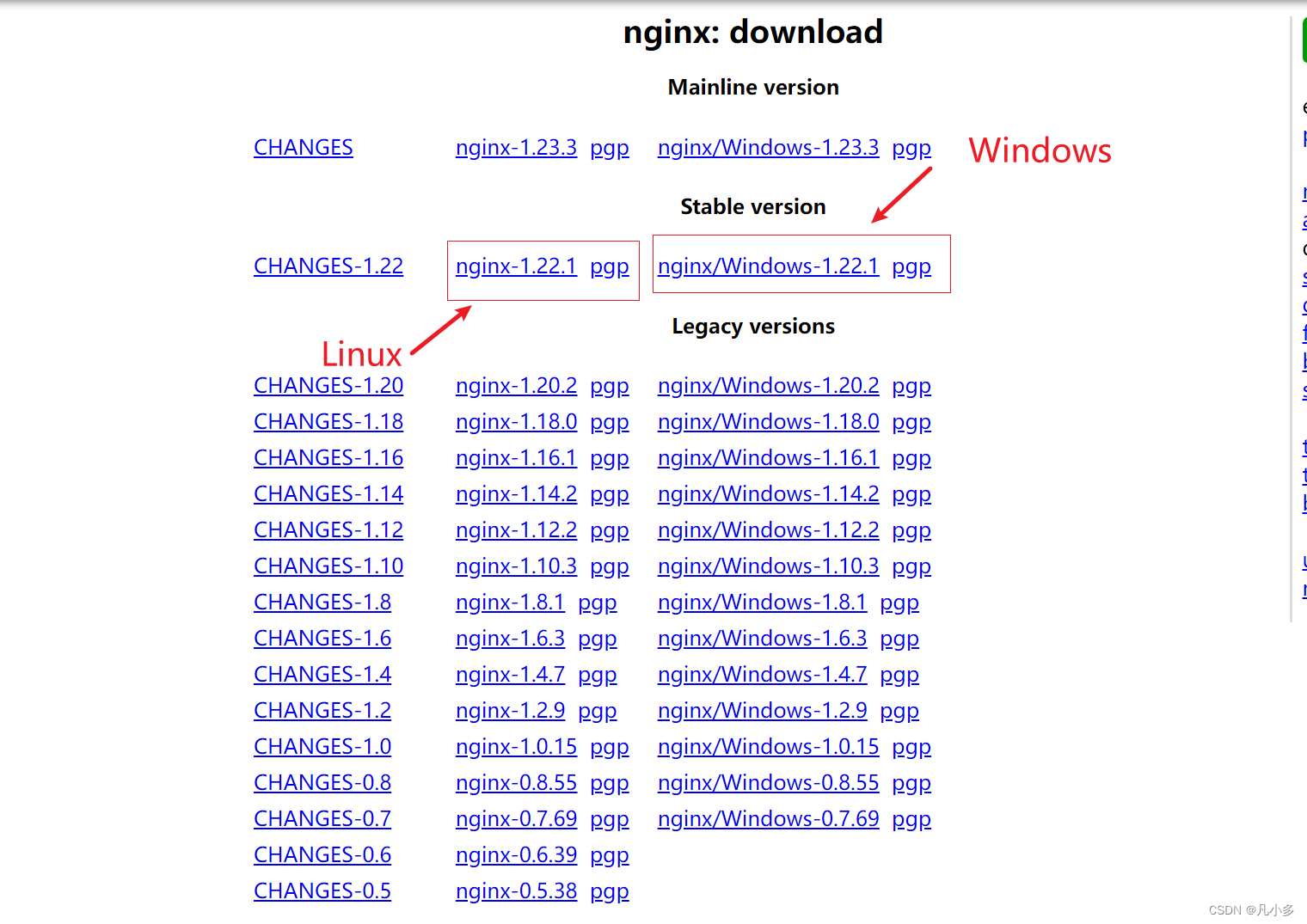Download nginx/Windows-1.22.1 stable build
1307x924 pixels.
tap(768, 266)
